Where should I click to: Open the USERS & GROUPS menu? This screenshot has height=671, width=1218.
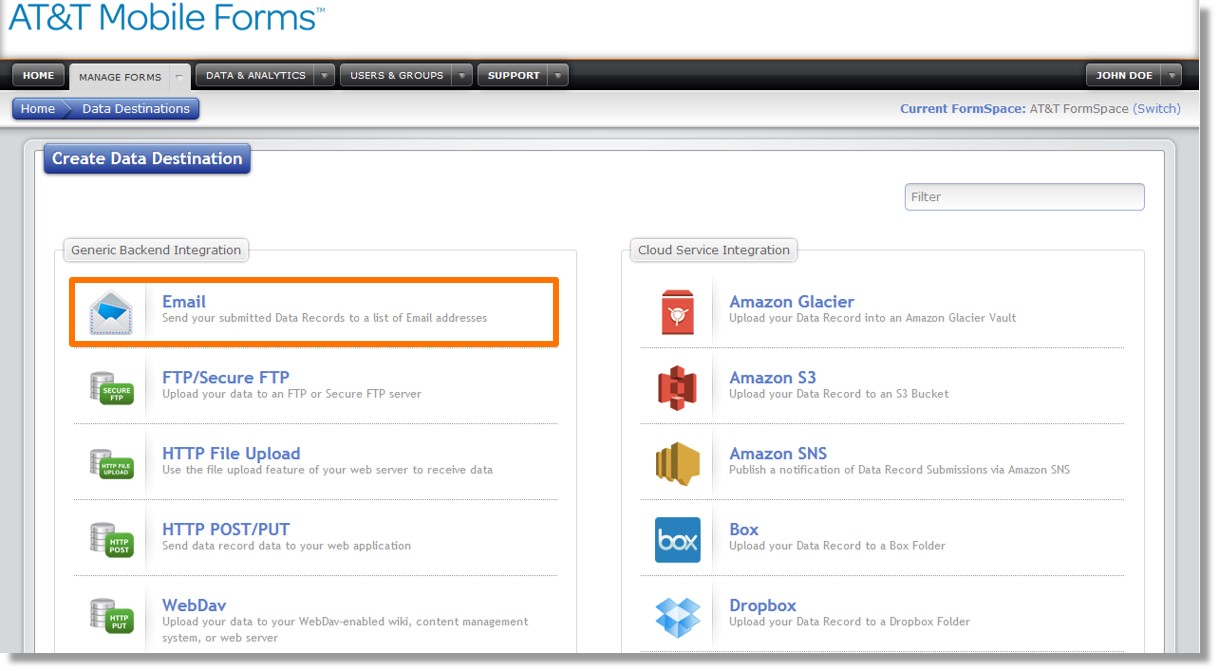pos(397,75)
